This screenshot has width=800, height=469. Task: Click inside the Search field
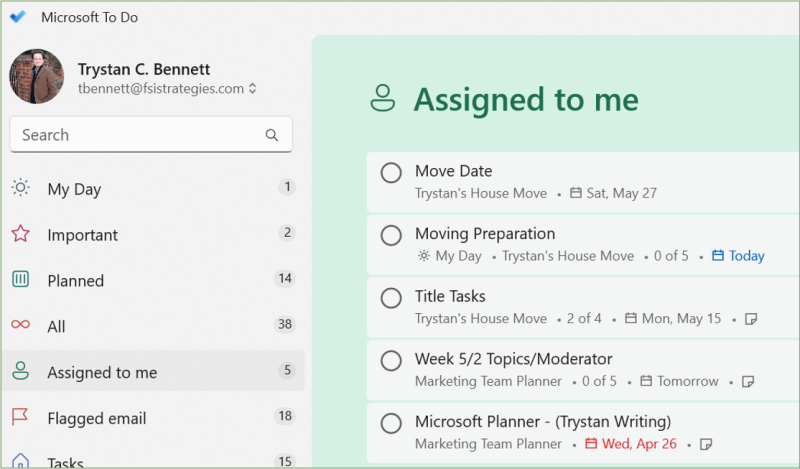(x=151, y=135)
